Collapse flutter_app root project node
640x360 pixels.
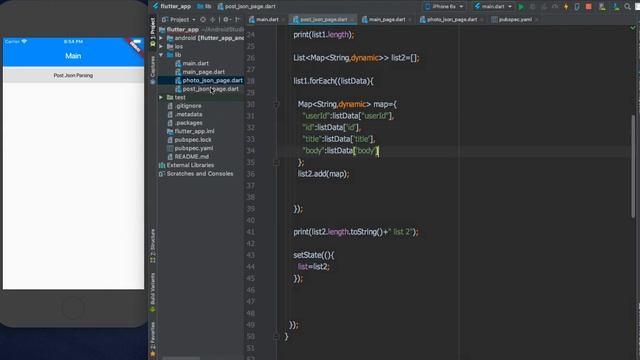(x=182, y=29)
